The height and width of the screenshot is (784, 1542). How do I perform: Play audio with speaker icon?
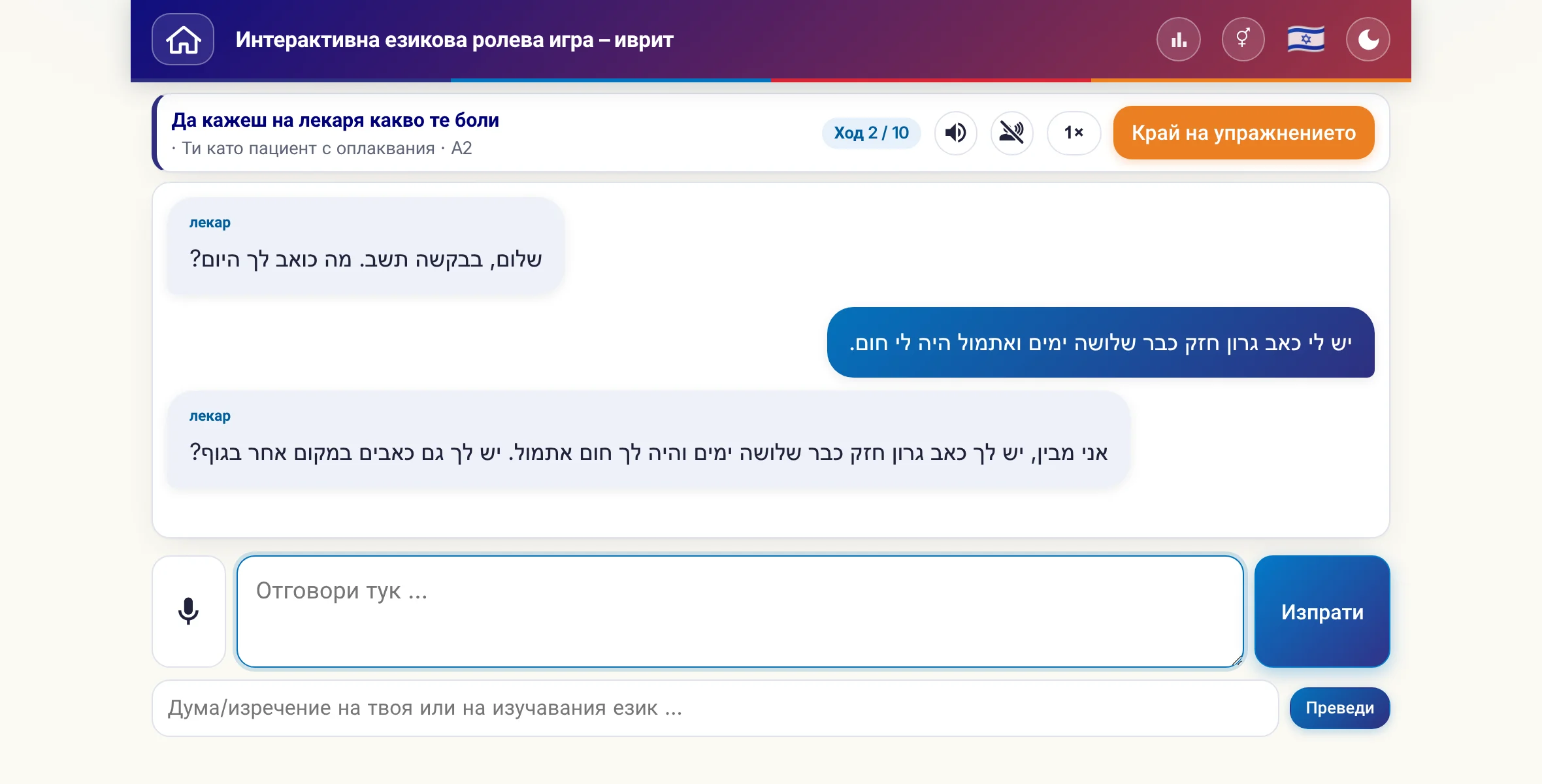[x=955, y=133]
